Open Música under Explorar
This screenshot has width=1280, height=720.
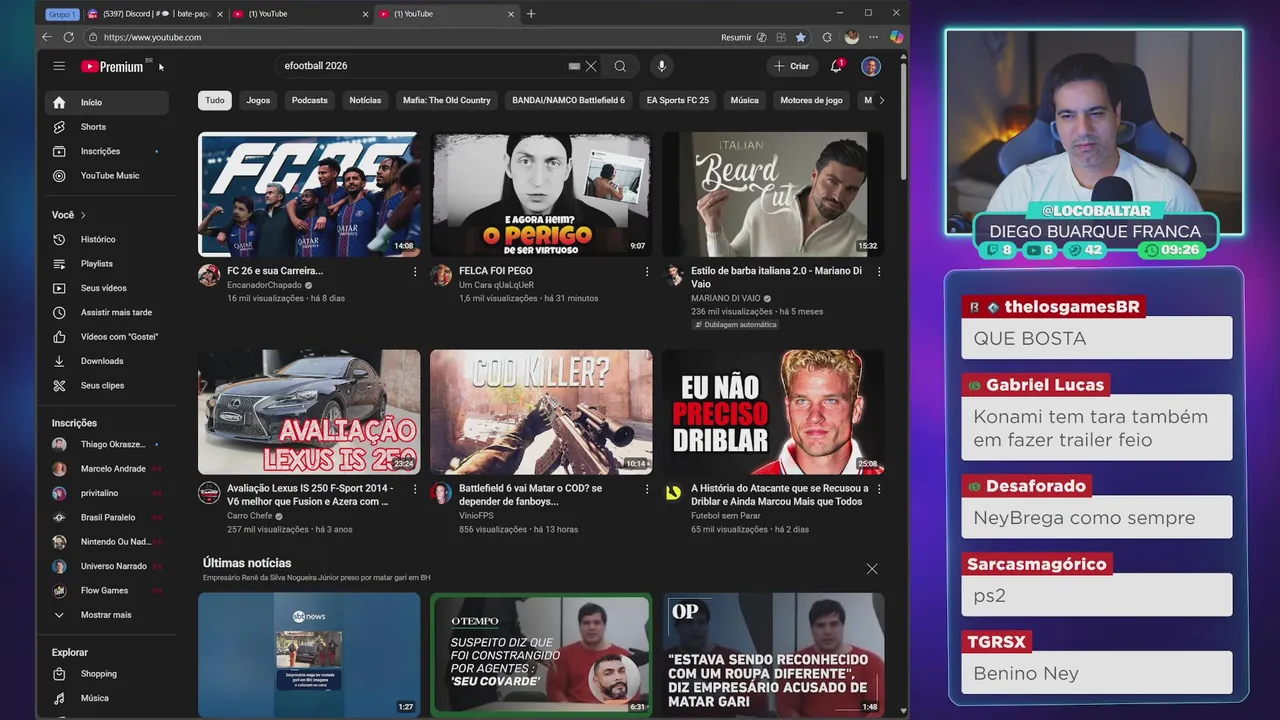point(107,698)
